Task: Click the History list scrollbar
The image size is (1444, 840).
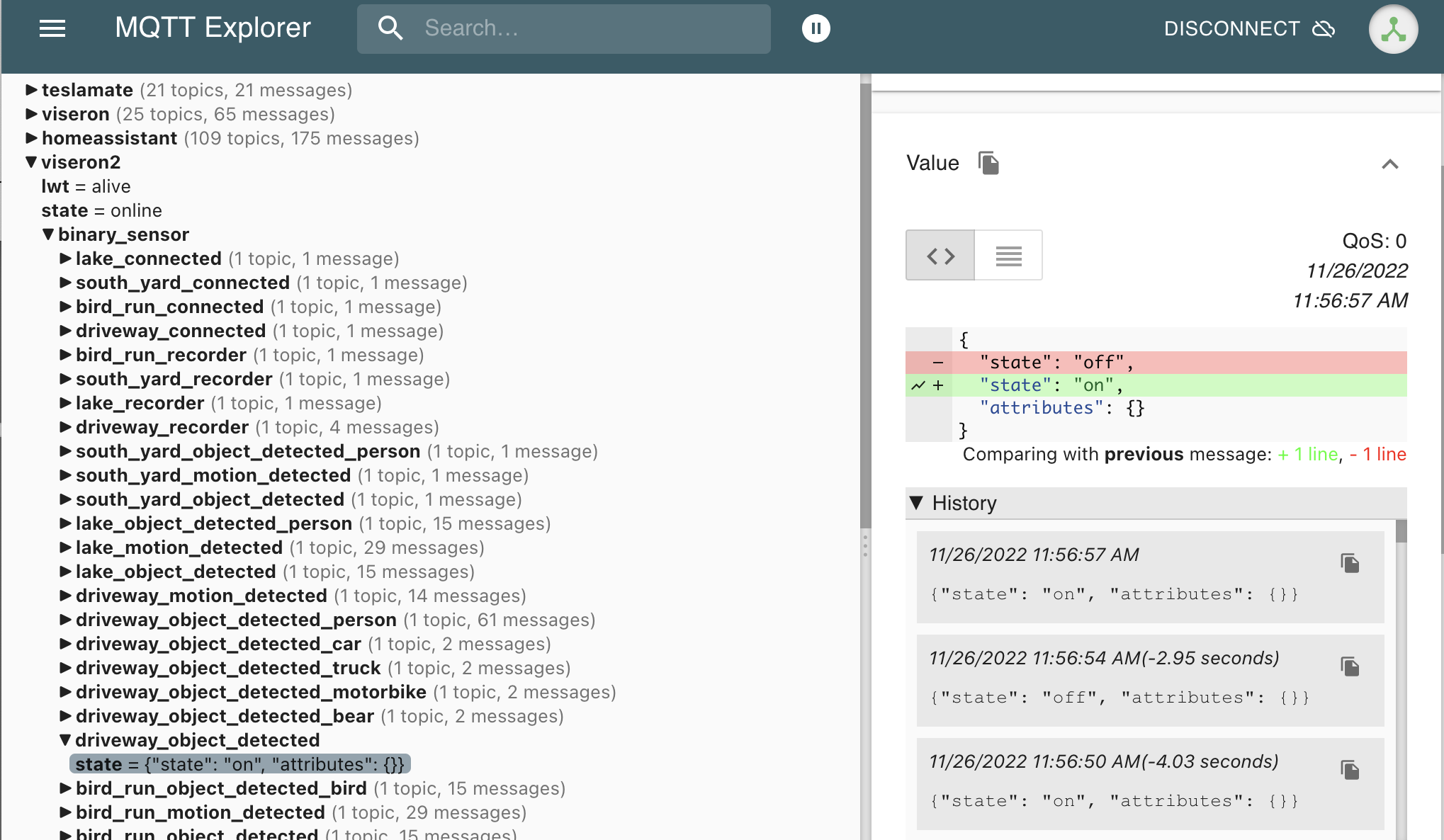Action: coord(1401,531)
